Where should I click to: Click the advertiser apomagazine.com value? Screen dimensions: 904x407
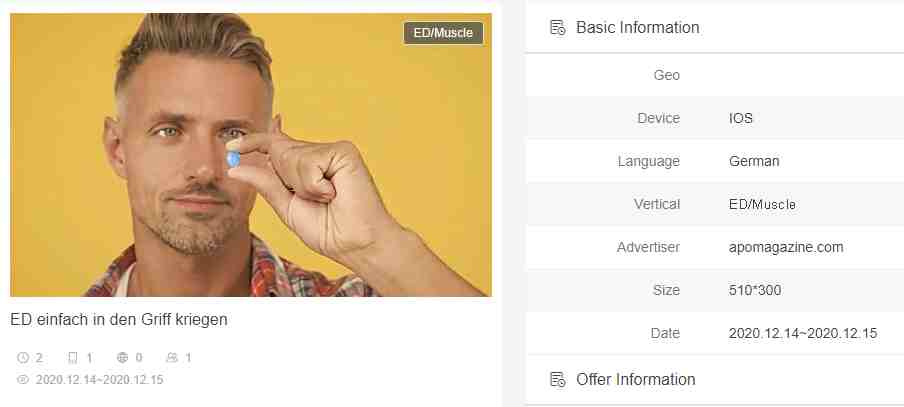point(786,247)
